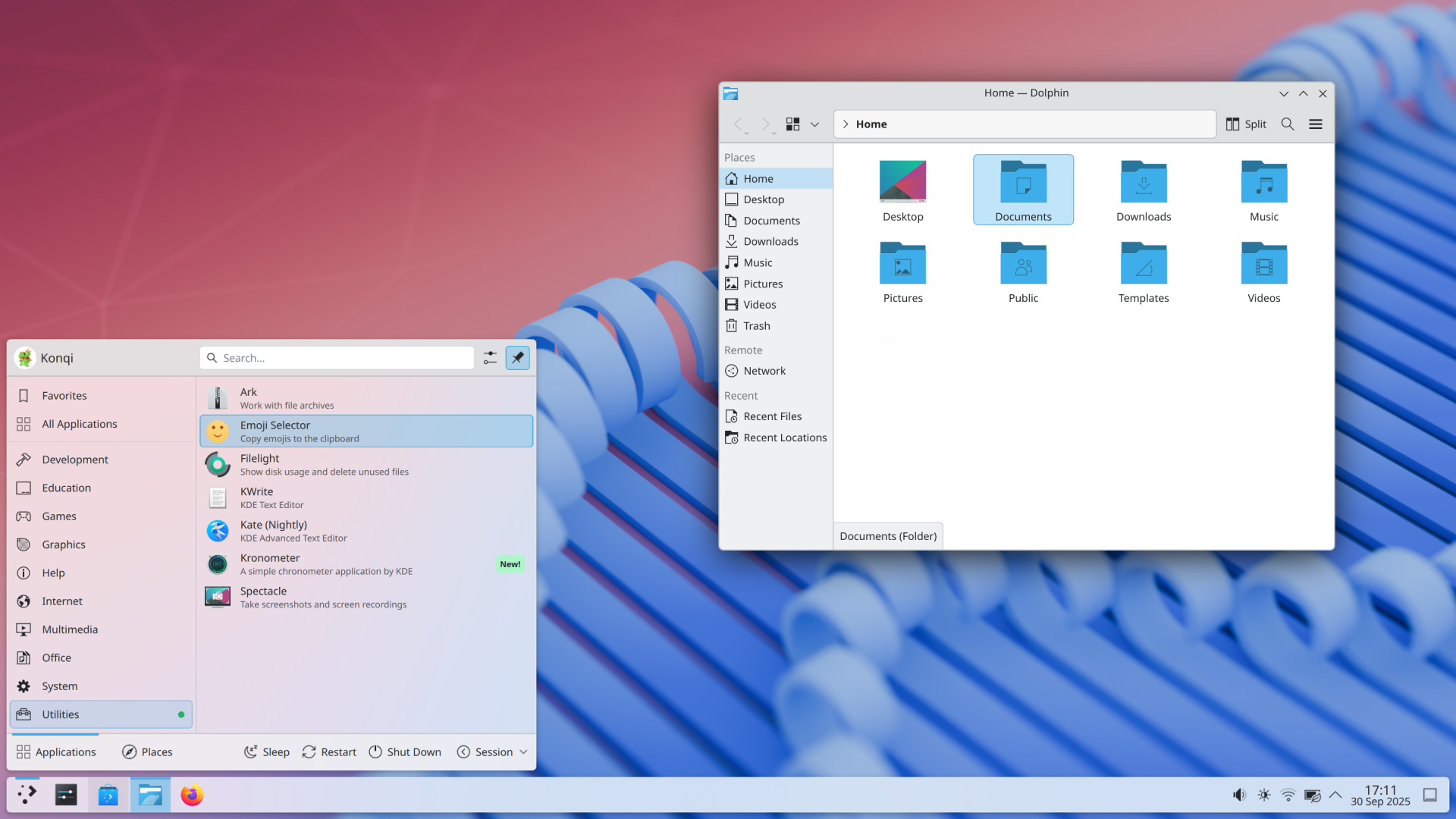Show hidden system tray icons arrow
The height and width of the screenshot is (819, 1456).
(x=1335, y=795)
